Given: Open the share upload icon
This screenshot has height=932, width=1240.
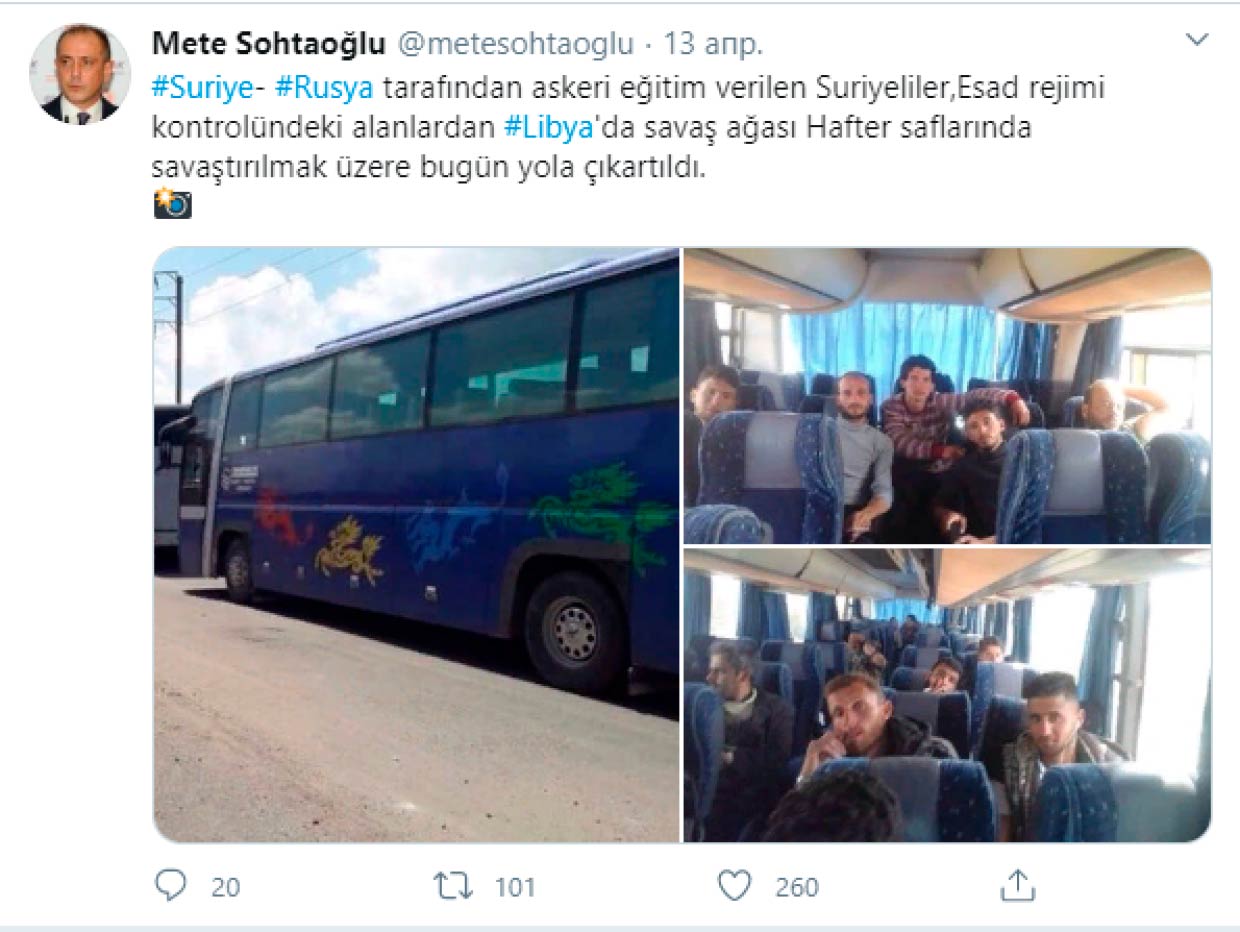Looking at the screenshot, I should point(1017,884).
